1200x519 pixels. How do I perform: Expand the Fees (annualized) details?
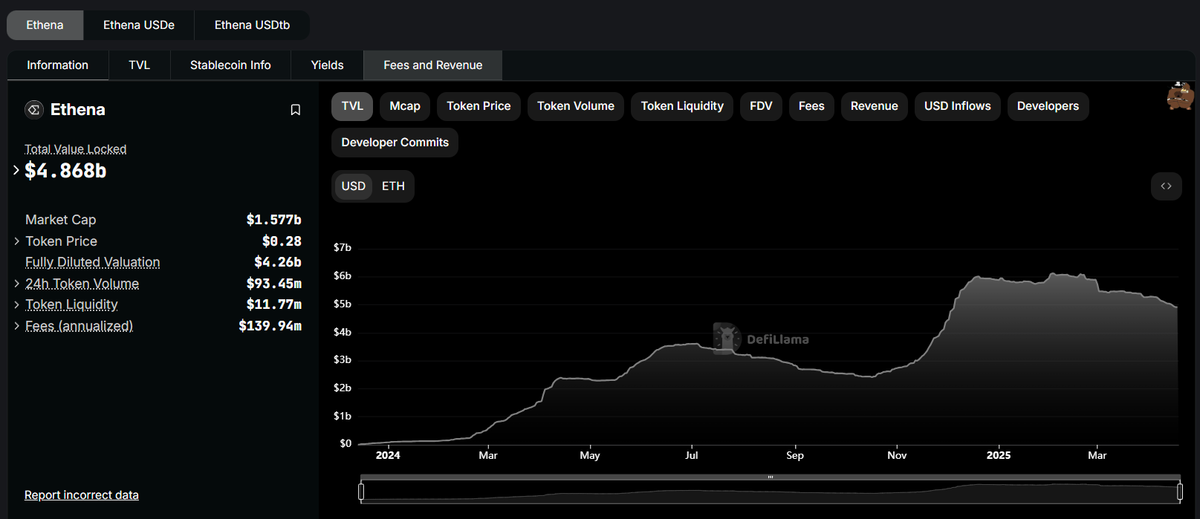tap(17, 326)
